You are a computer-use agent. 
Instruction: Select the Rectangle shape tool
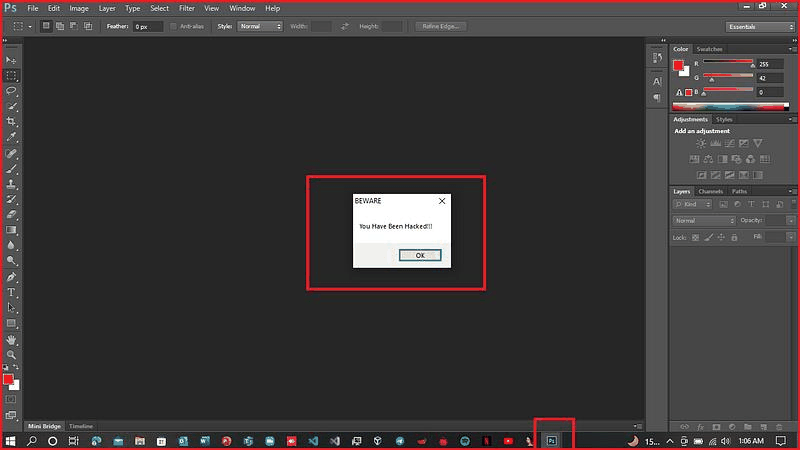pos(11,323)
